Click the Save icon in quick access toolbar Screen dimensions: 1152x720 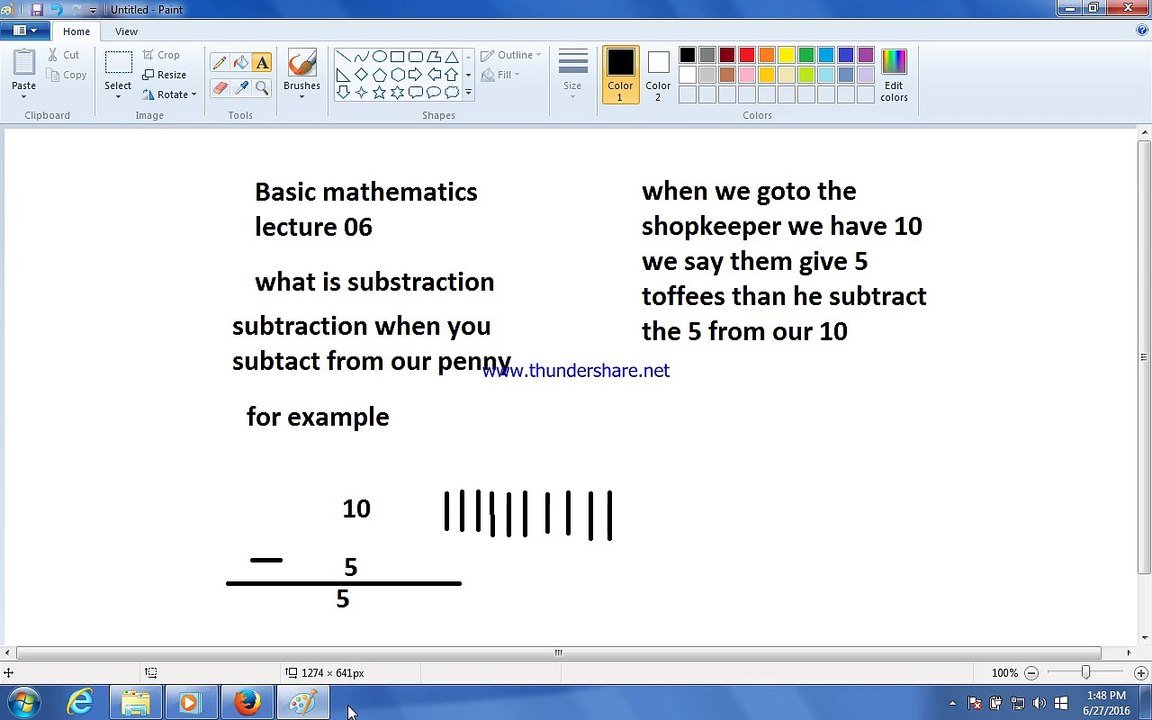(36, 10)
